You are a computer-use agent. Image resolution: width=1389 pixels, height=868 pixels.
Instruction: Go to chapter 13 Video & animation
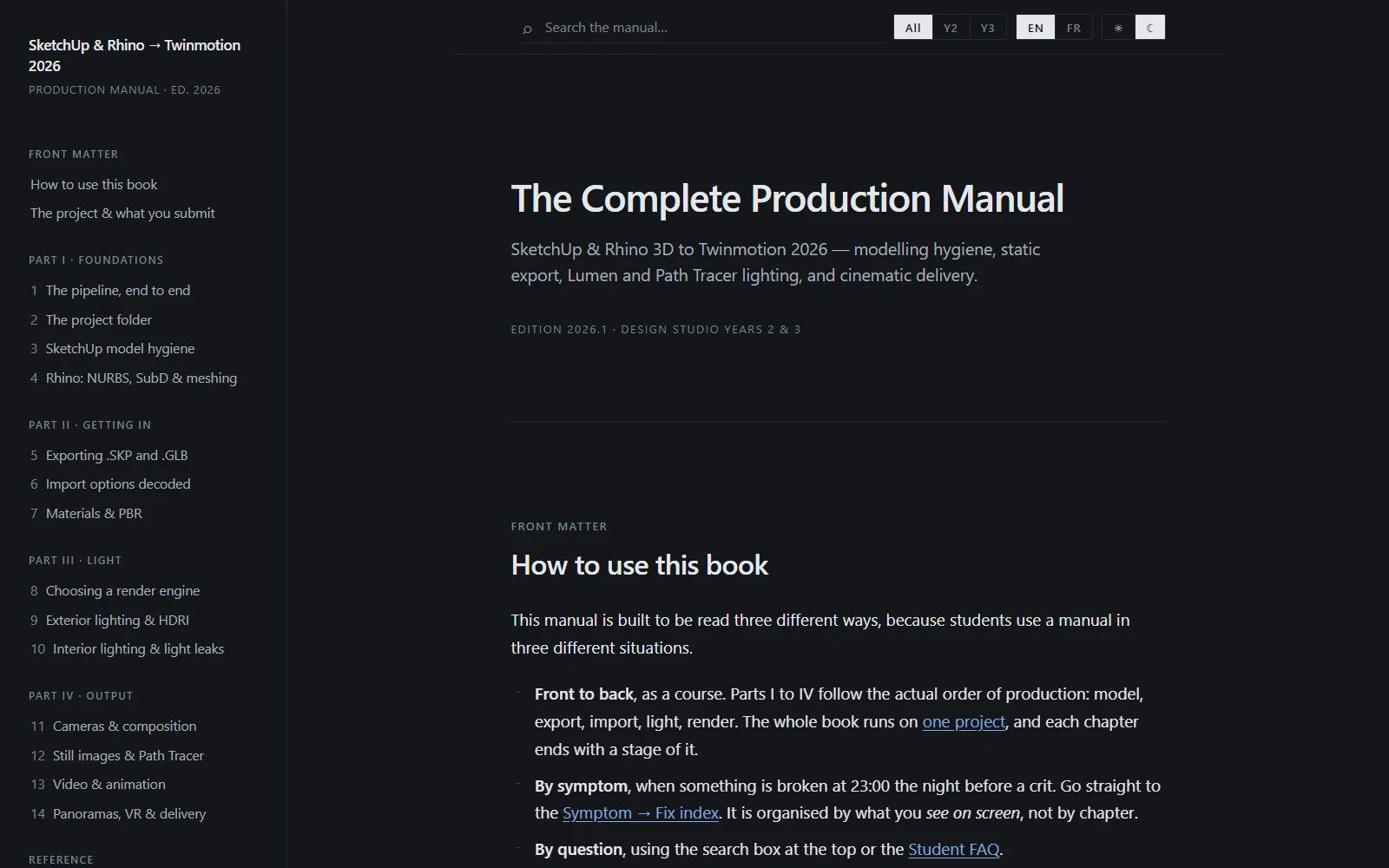coord(98,785)
